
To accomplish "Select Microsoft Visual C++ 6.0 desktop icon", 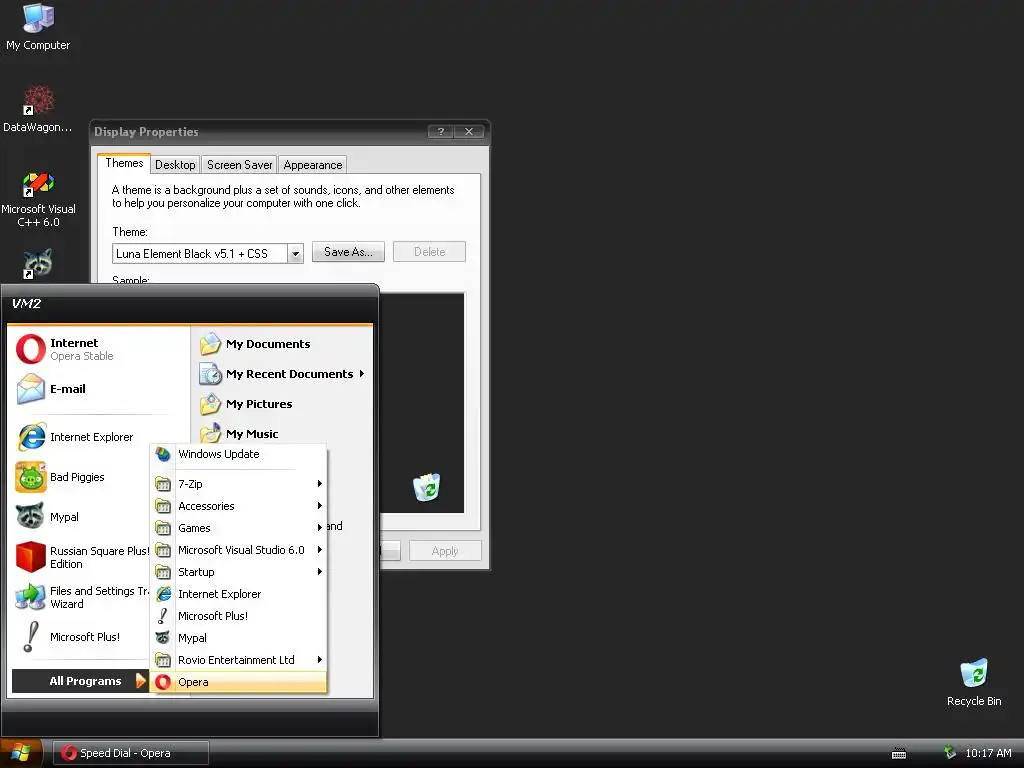I will click(x=38, y=199).
